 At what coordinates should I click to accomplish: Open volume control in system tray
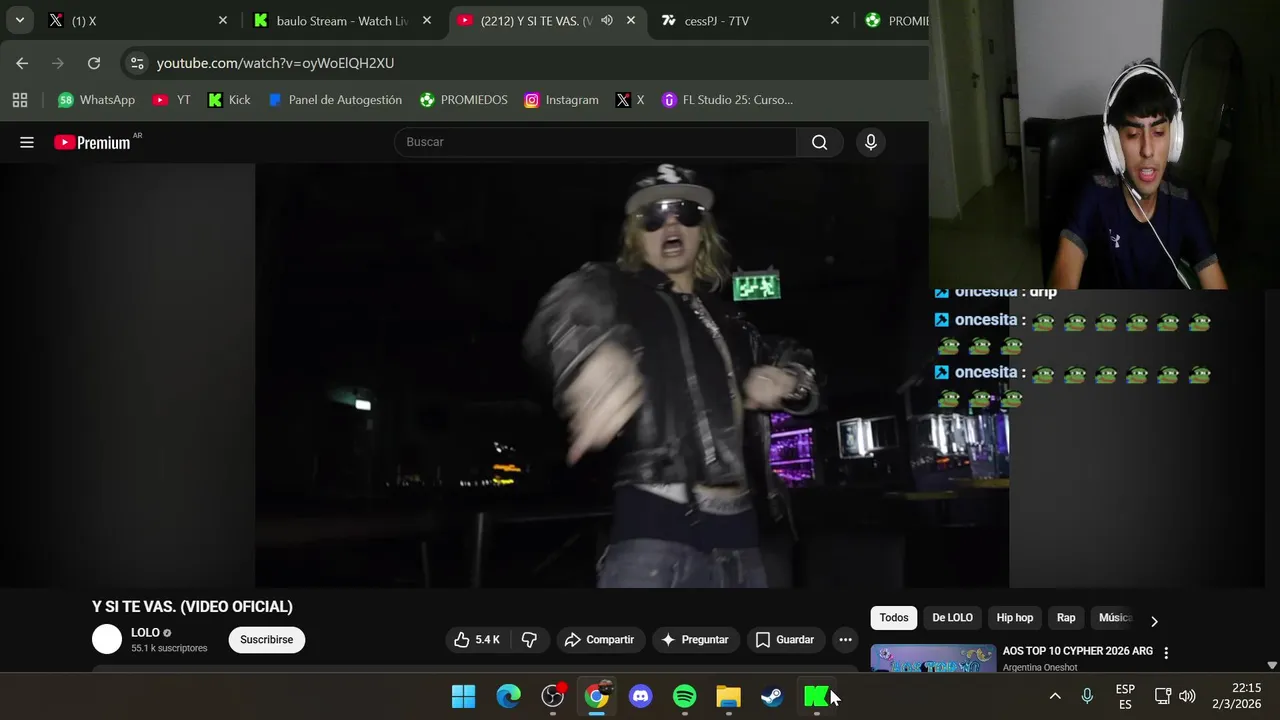1187,696
